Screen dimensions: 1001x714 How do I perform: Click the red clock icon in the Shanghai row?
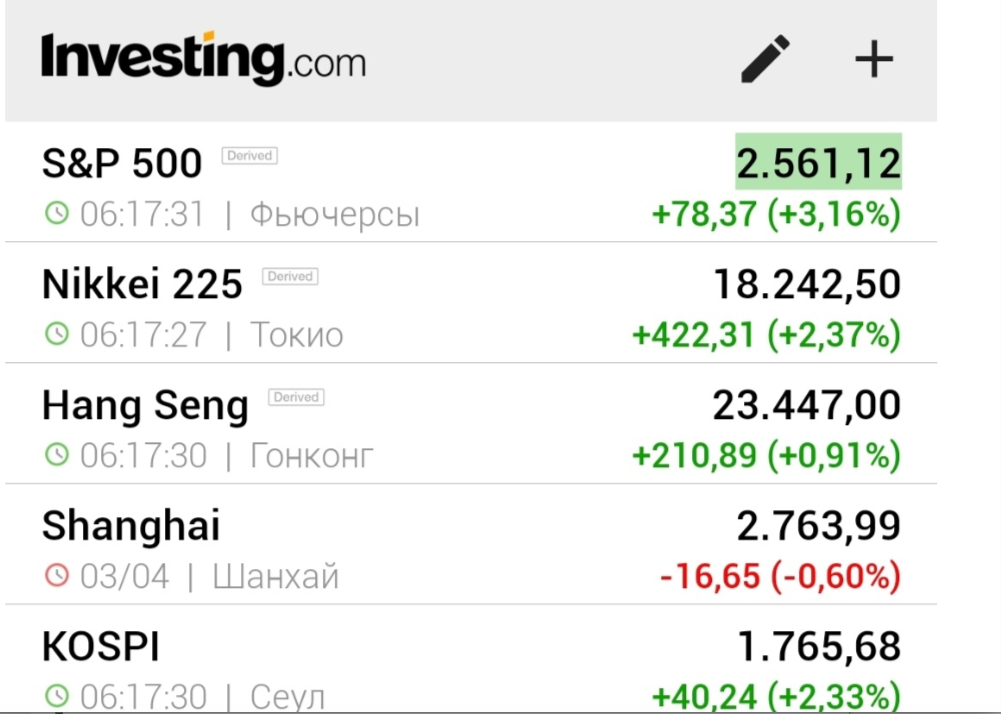57,575
